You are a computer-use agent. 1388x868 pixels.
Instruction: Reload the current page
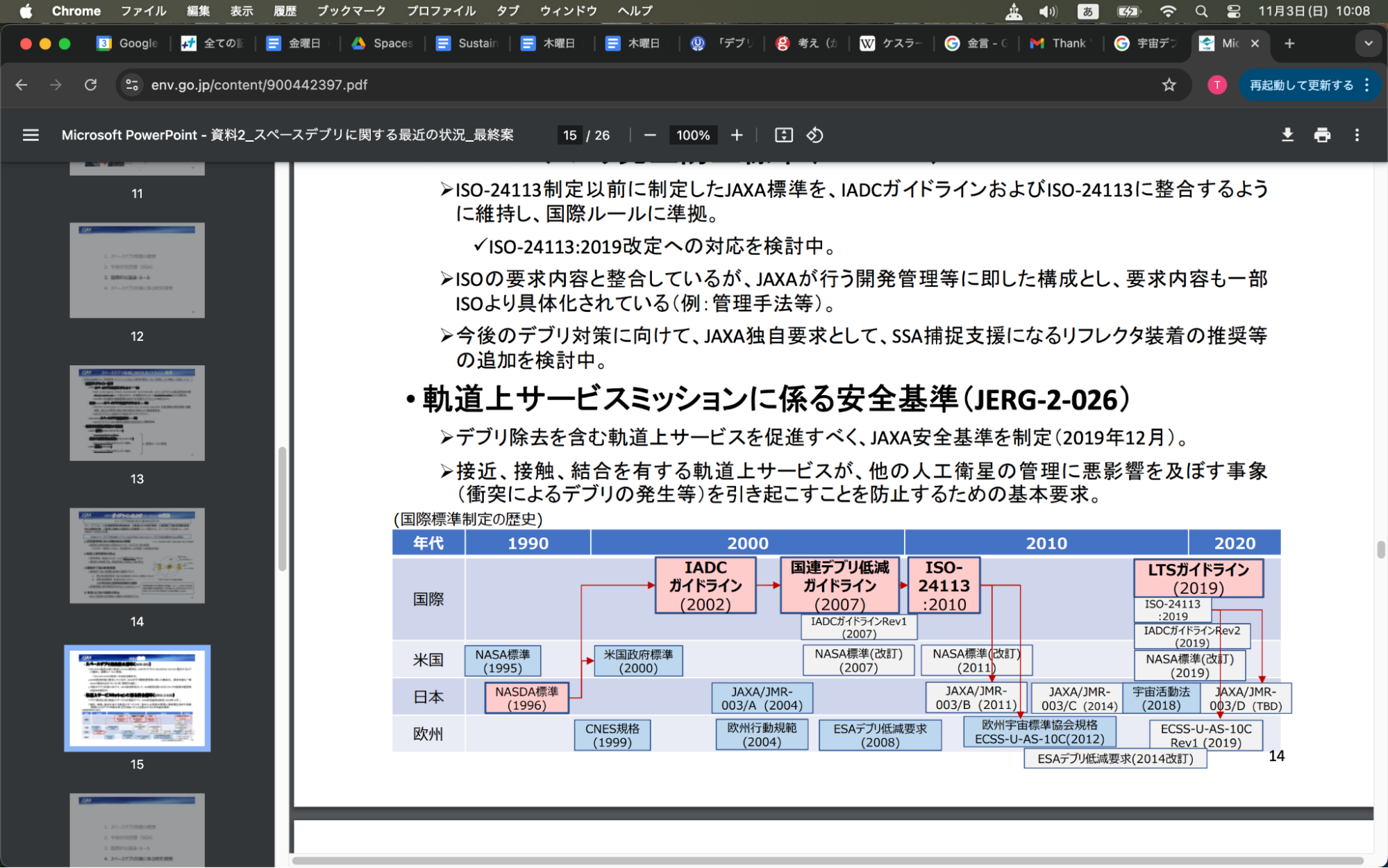(x=90, y=85)
